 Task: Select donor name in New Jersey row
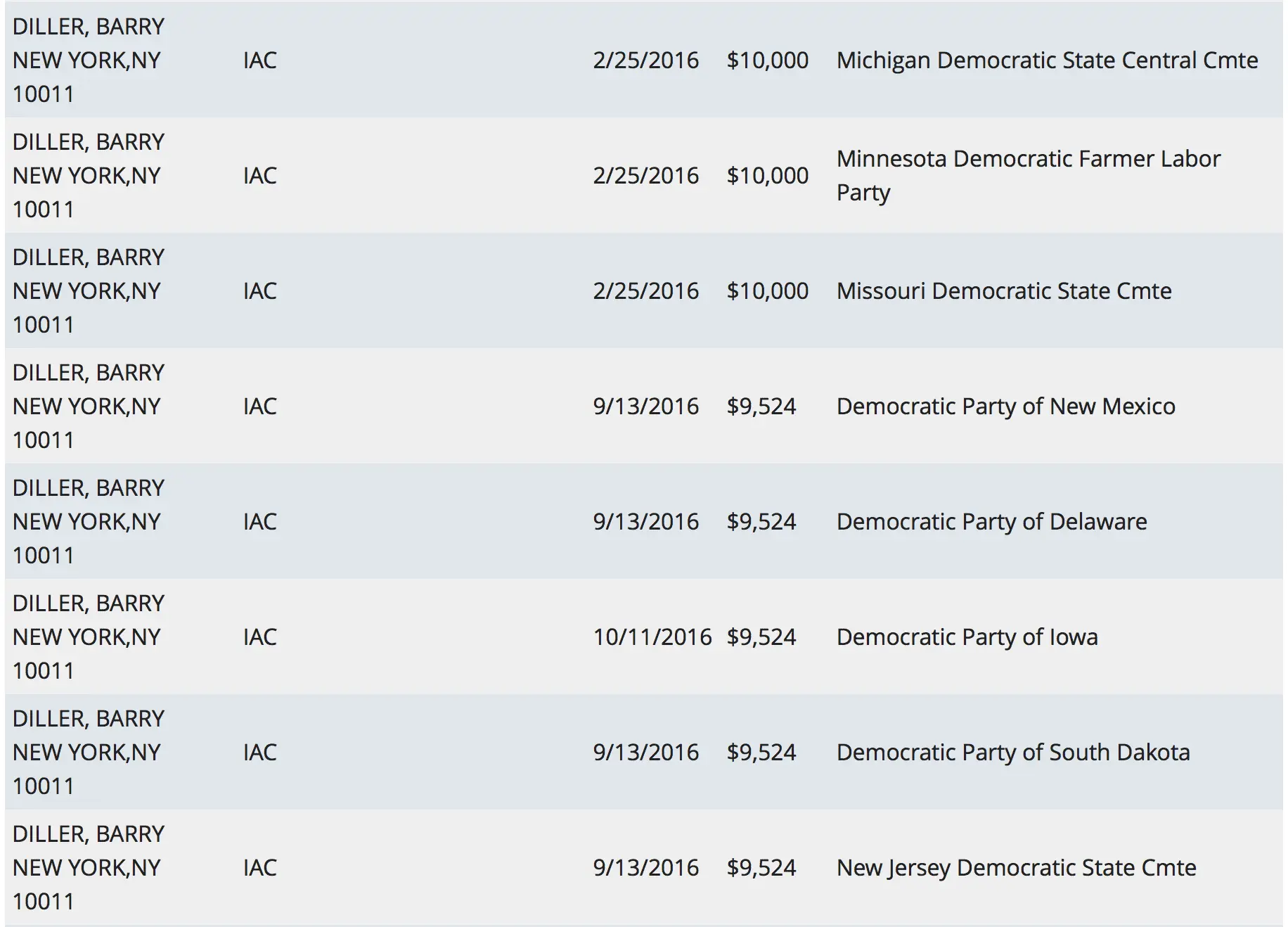pos(88,834)
